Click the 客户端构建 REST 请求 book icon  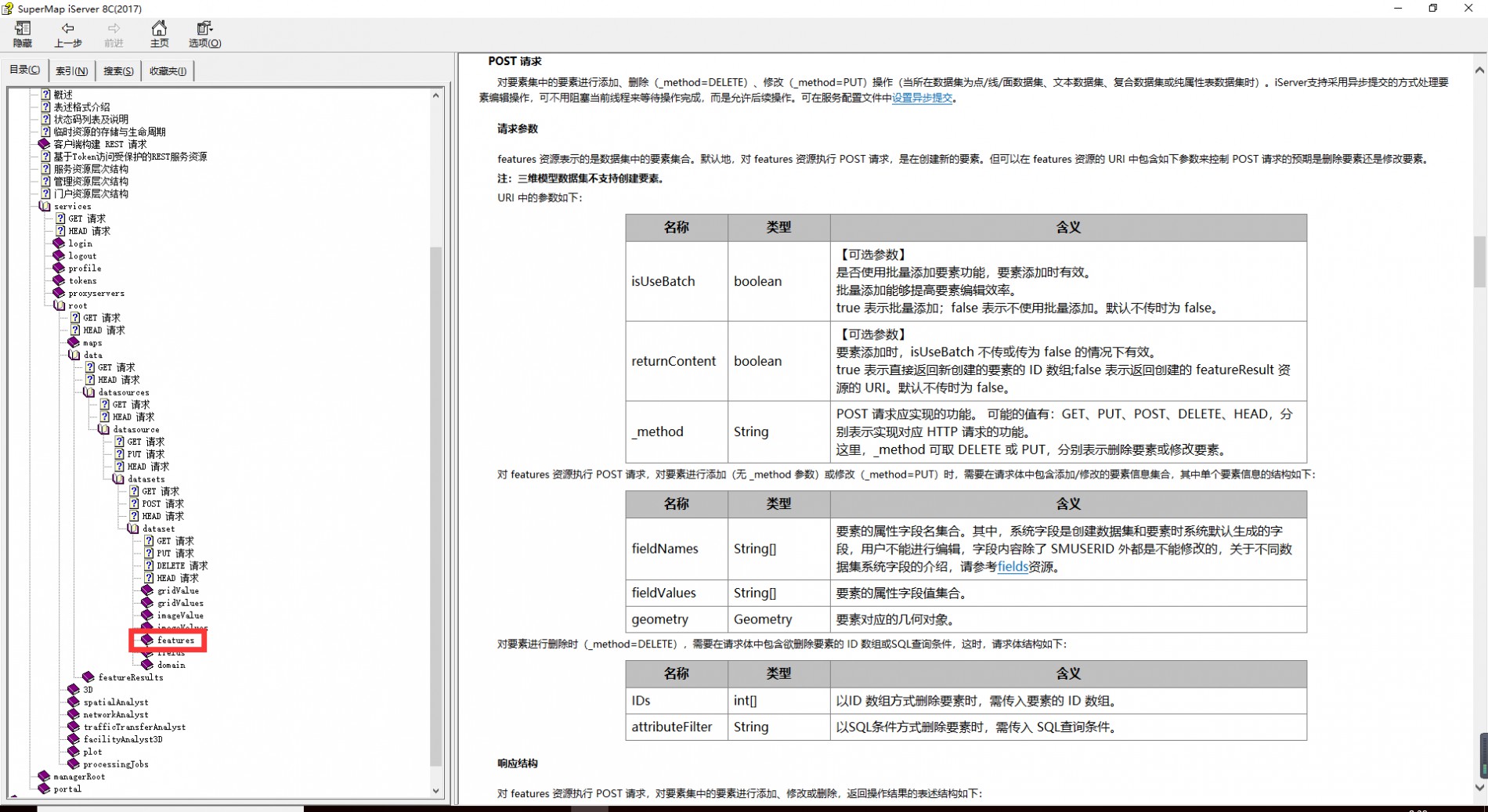tap(44, 144)
